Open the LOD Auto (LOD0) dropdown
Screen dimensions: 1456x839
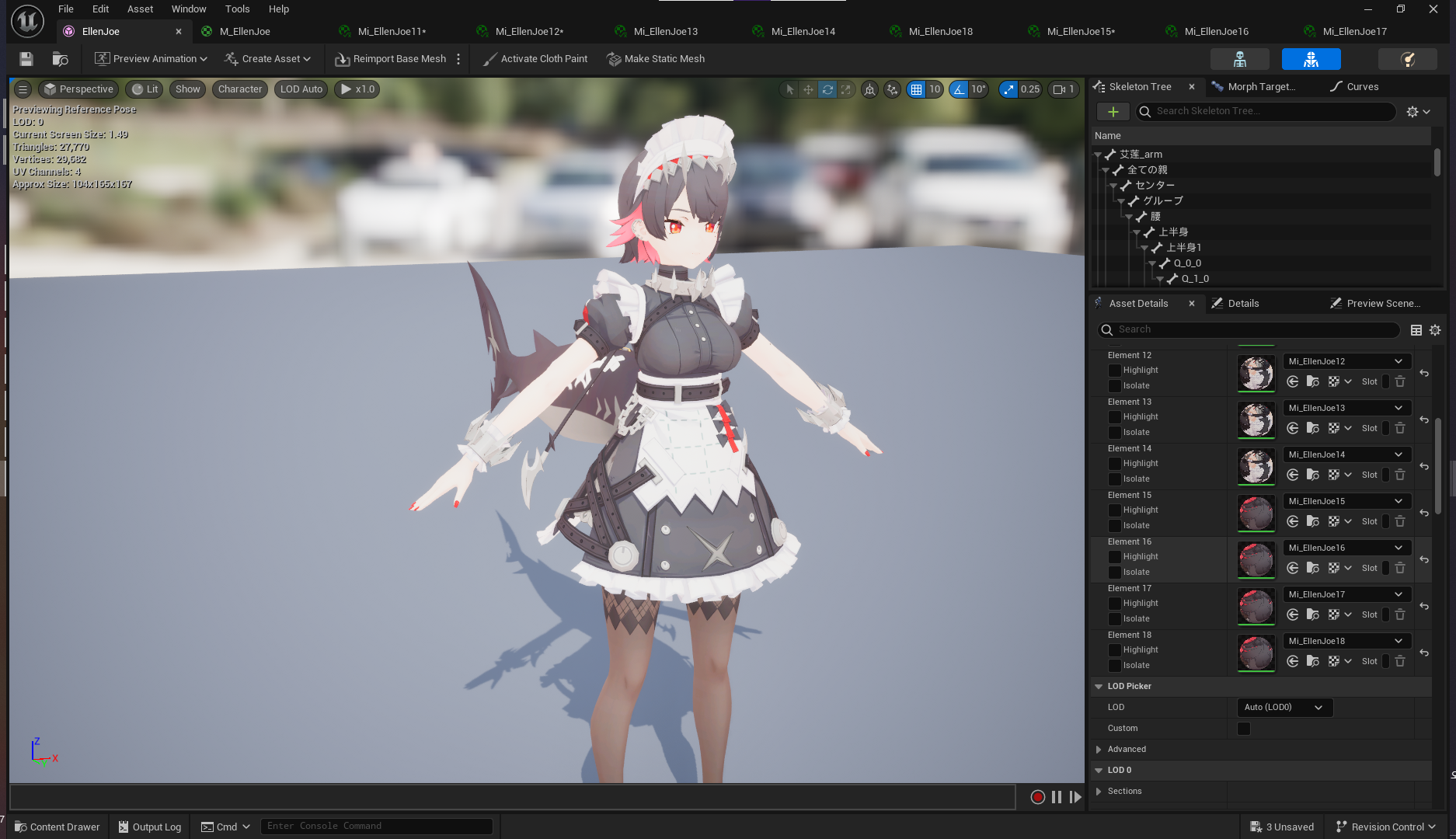[x=1284, y=708]
